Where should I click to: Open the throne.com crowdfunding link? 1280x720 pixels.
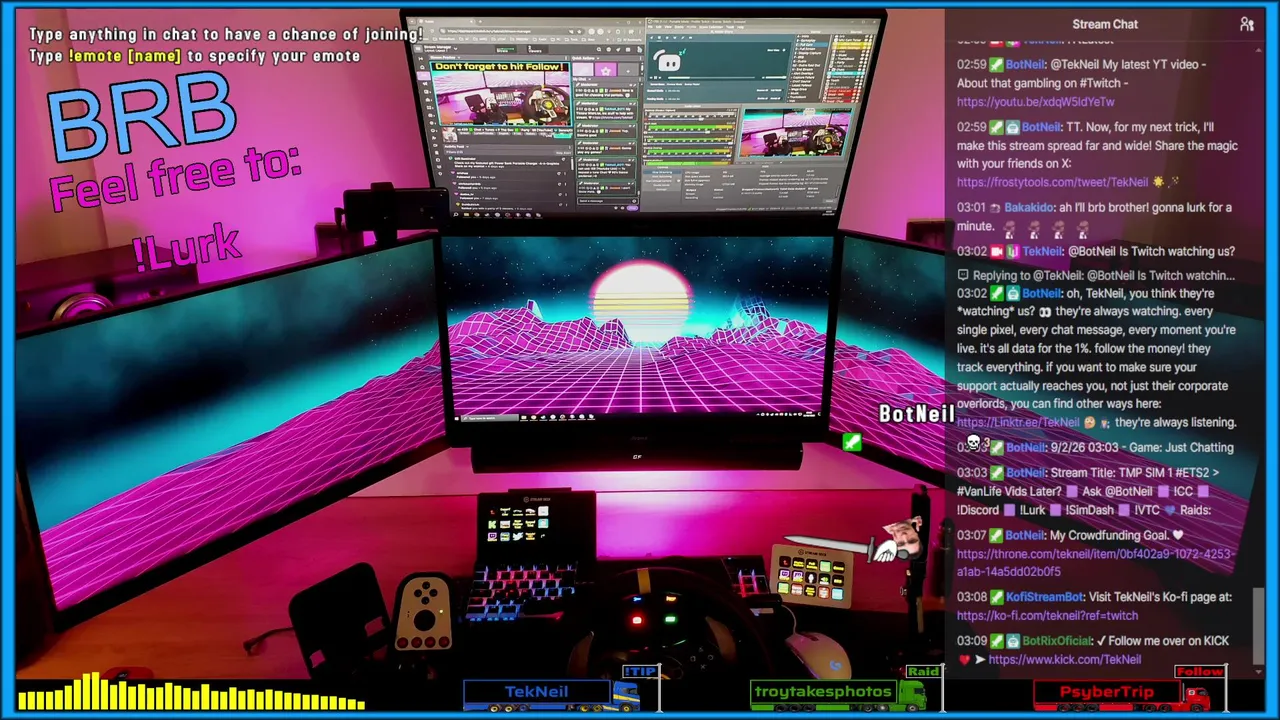(x=1094, y=563)
